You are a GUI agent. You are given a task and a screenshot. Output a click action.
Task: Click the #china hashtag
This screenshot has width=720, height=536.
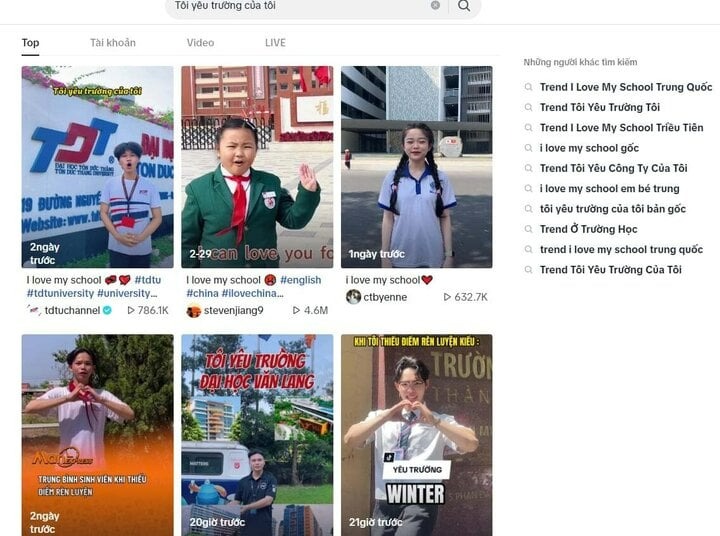[x=202, y=293]
